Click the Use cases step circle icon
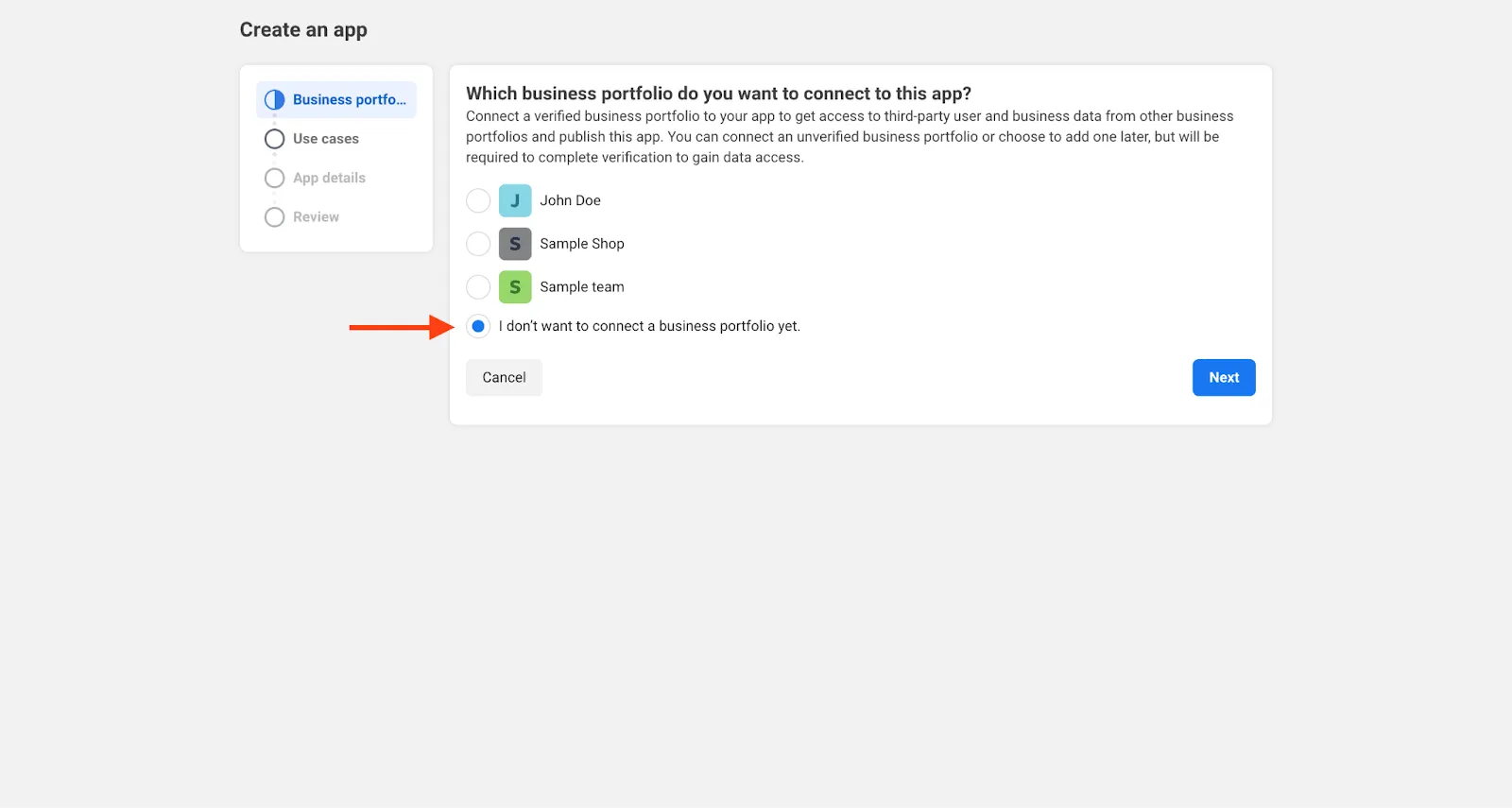This screenshot has width=1512, height=808. pos(275,139)
